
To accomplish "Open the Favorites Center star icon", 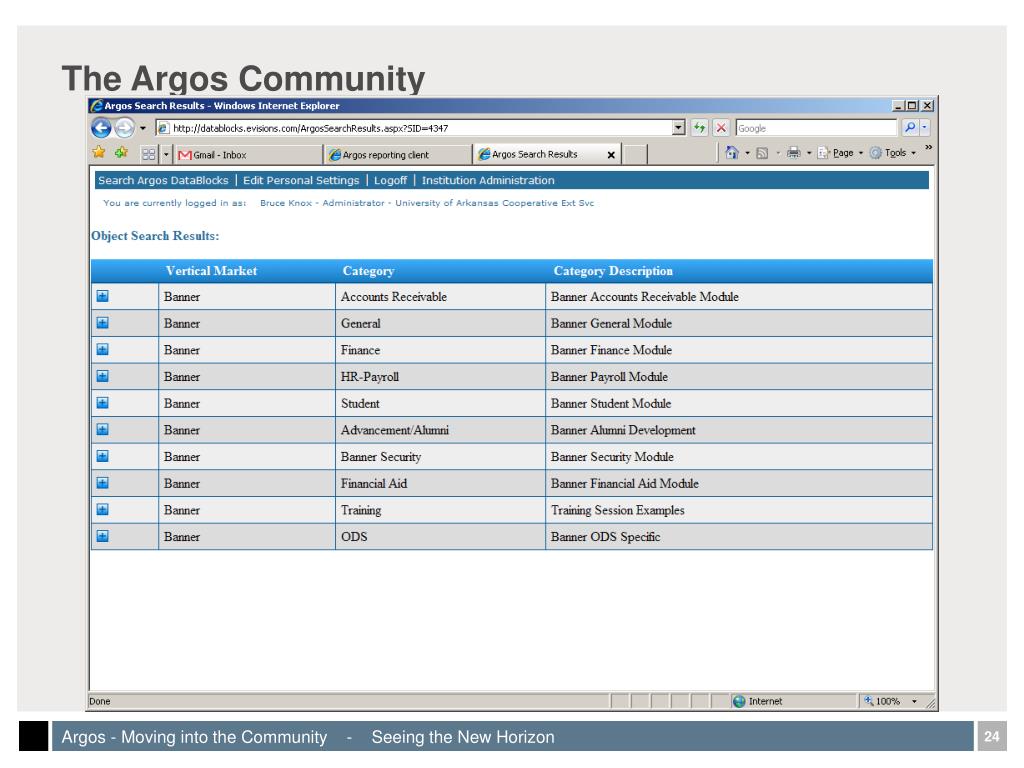I will [99, 153].
